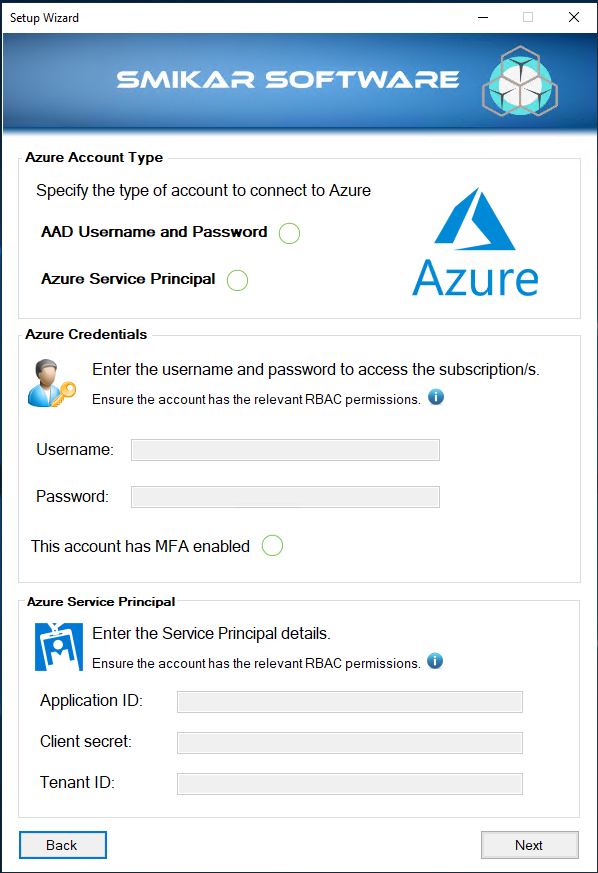
Task: Click the Smikar Software banner title
Action: click(x=288, y=80)
